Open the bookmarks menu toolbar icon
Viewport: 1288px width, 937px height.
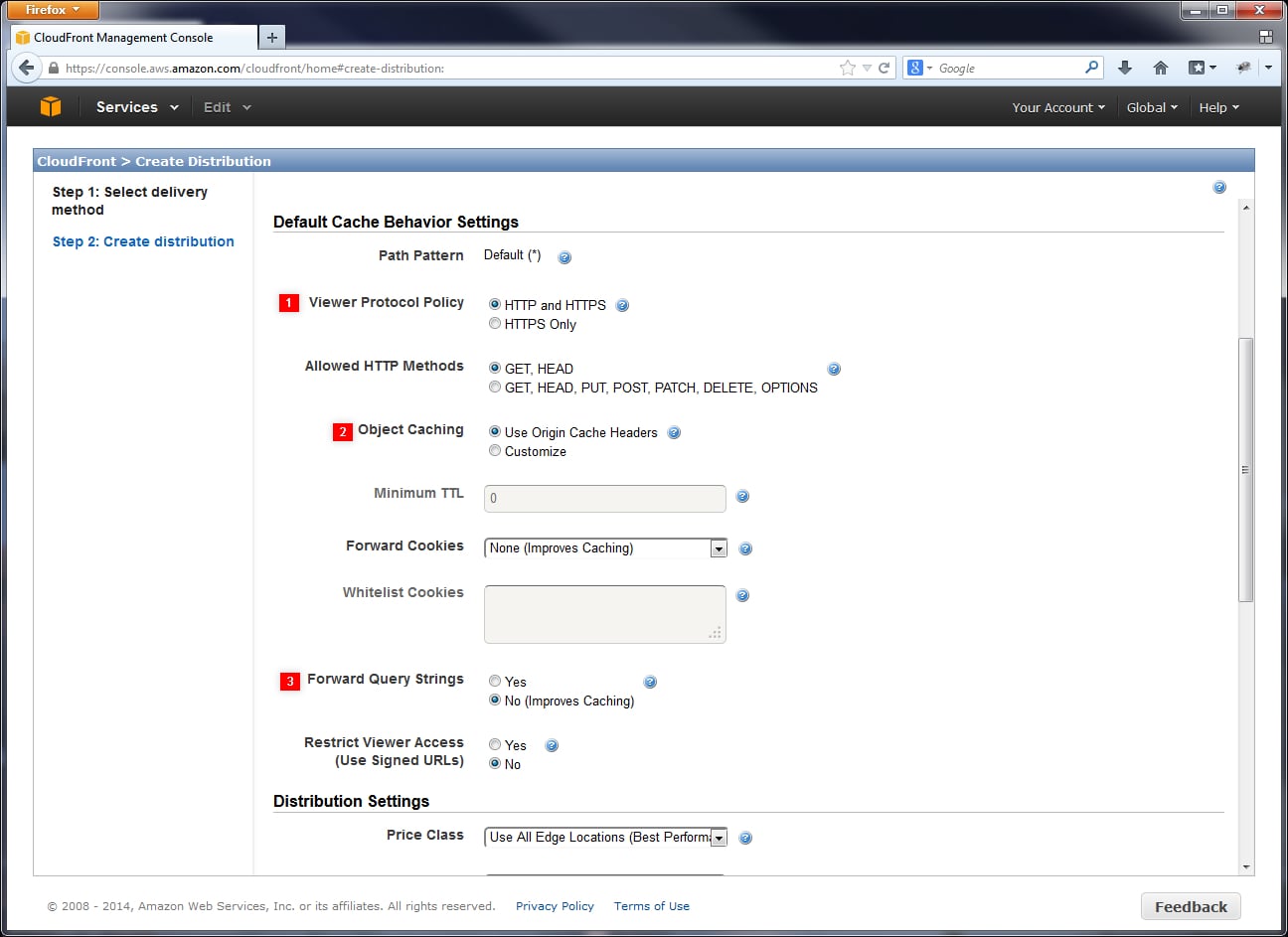point(1202,68)
